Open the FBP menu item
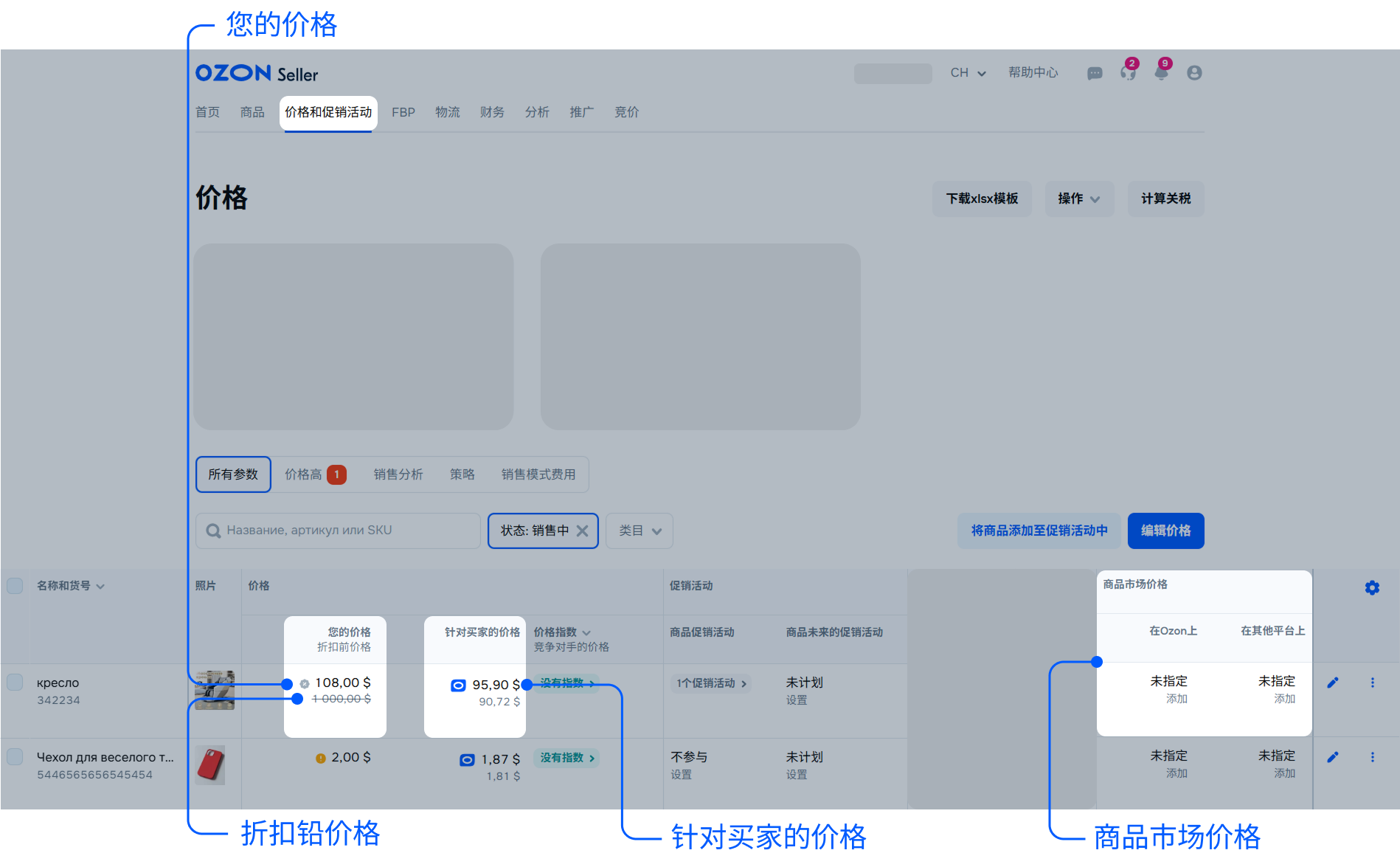The width and height of the screenshot is (1400, 867). coord(403,112)
